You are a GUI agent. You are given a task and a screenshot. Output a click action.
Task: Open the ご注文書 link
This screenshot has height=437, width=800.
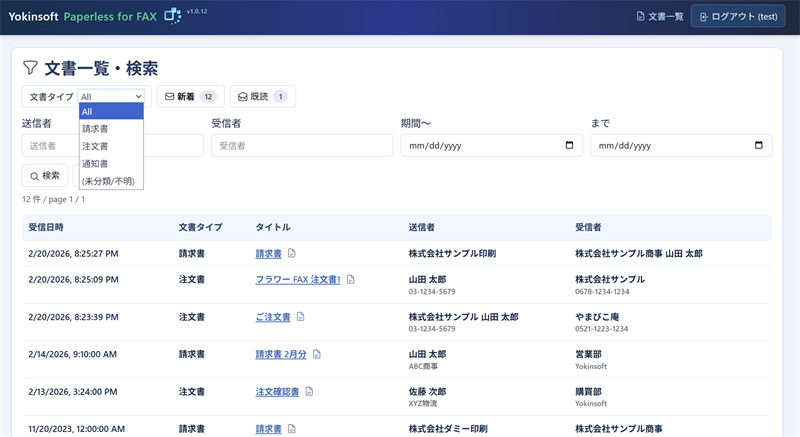[x=273, y=317]
